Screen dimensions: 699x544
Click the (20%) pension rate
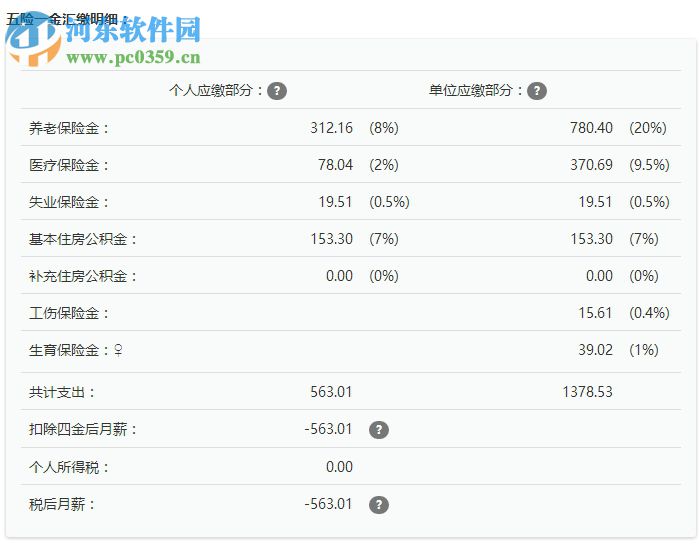point(648,128)
